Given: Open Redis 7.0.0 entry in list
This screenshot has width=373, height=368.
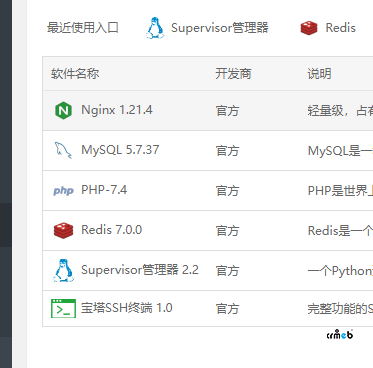Looking at the screenshot, I should 112,230.
